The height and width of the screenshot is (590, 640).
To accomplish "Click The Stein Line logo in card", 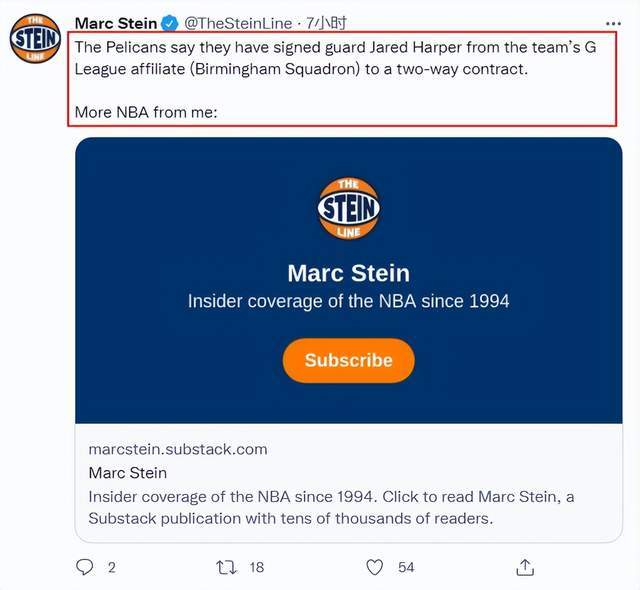I will click(x=349, y=208).
